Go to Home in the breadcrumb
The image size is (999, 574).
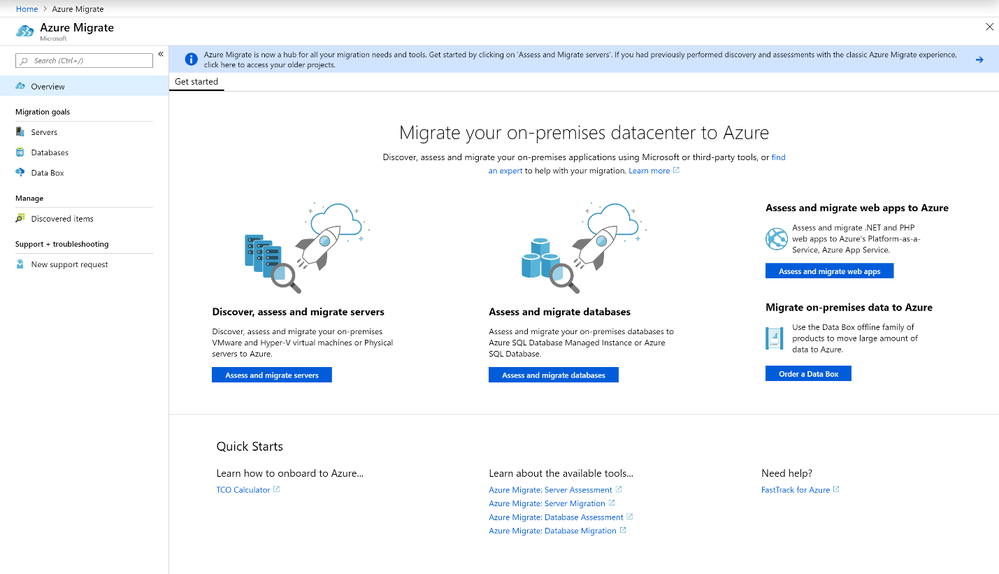27,9
